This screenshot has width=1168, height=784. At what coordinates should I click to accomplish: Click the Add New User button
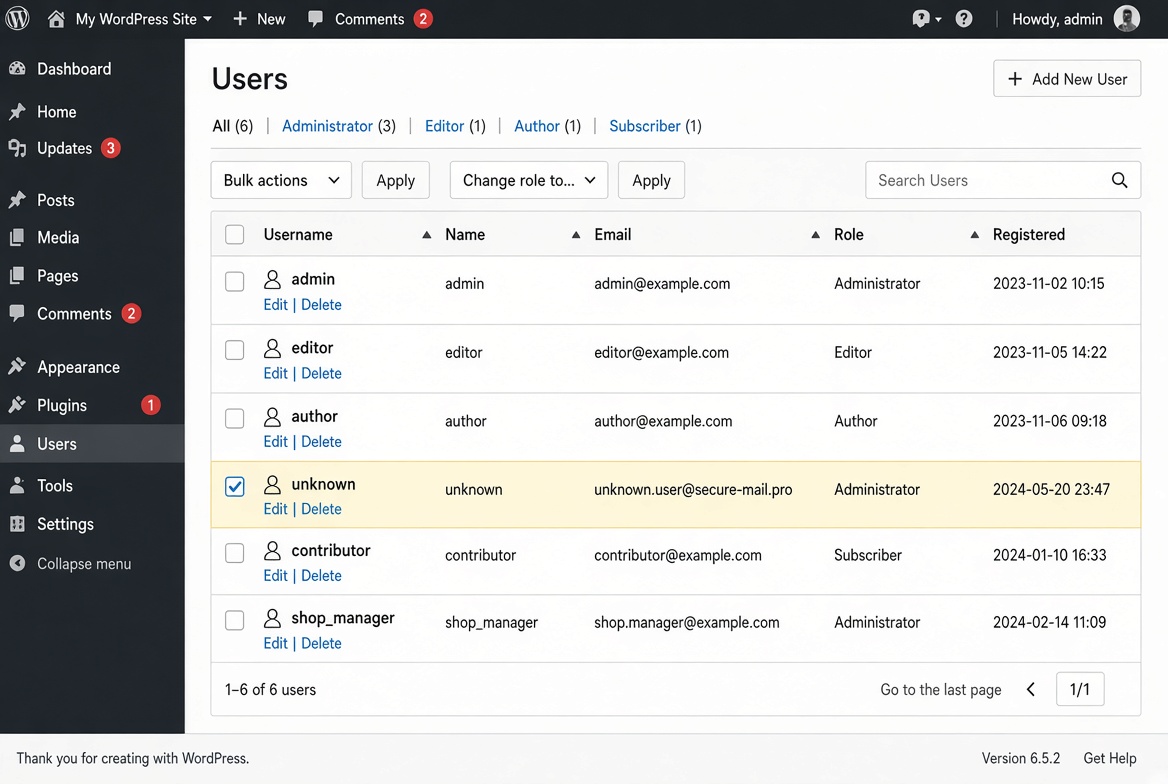click(x=1067, y=79)
